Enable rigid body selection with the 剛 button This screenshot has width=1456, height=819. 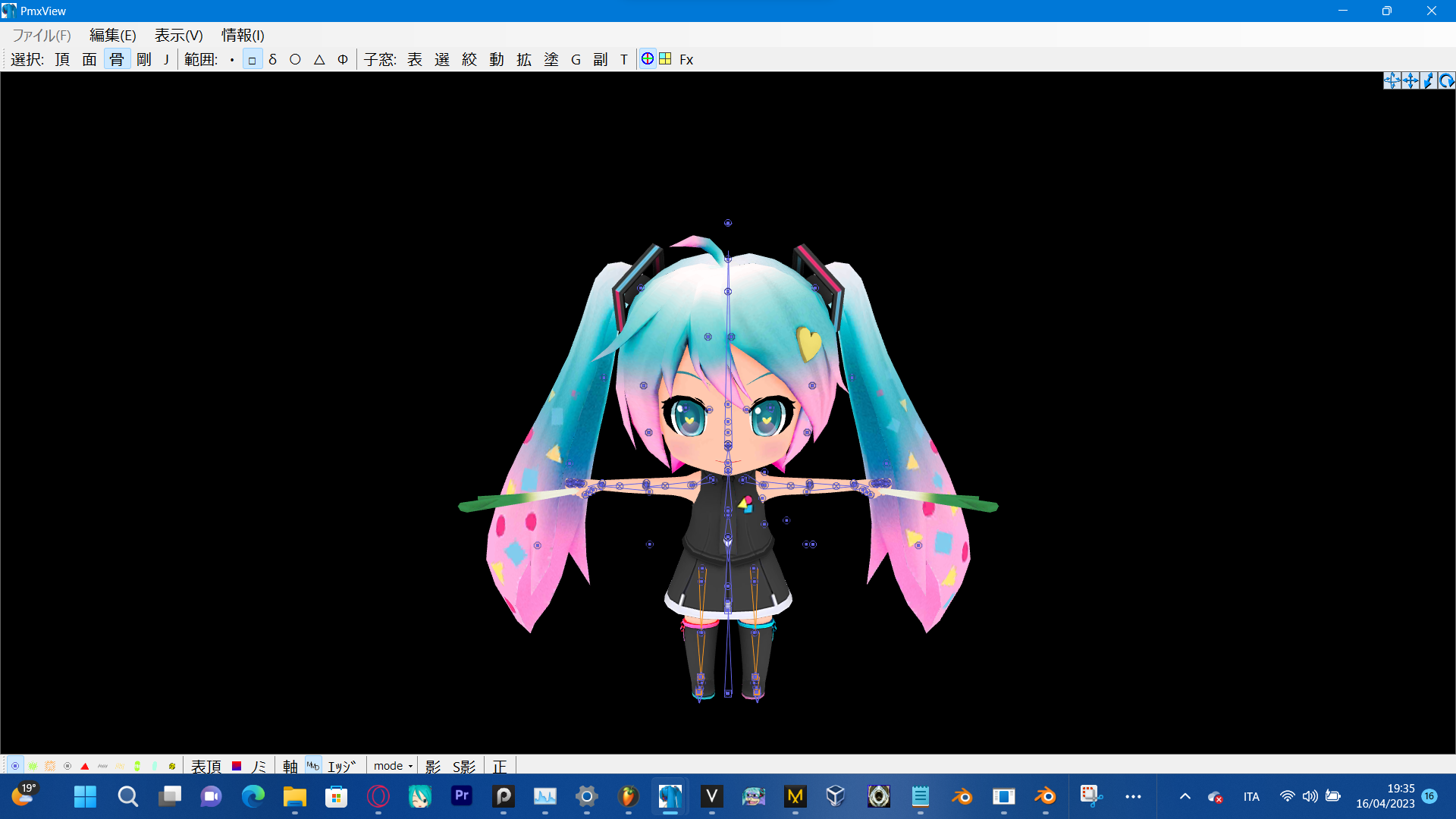pos(144,59)
